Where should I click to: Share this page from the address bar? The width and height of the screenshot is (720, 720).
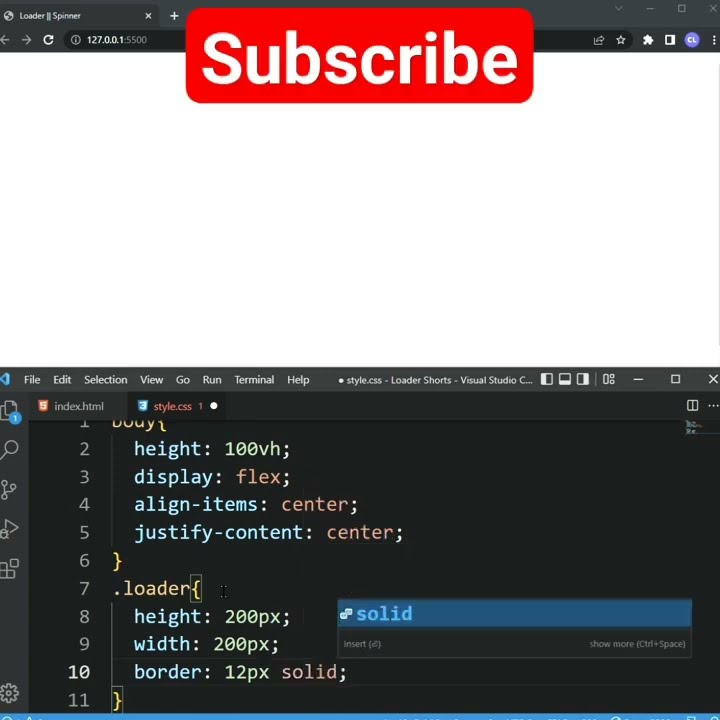point(599,40)
